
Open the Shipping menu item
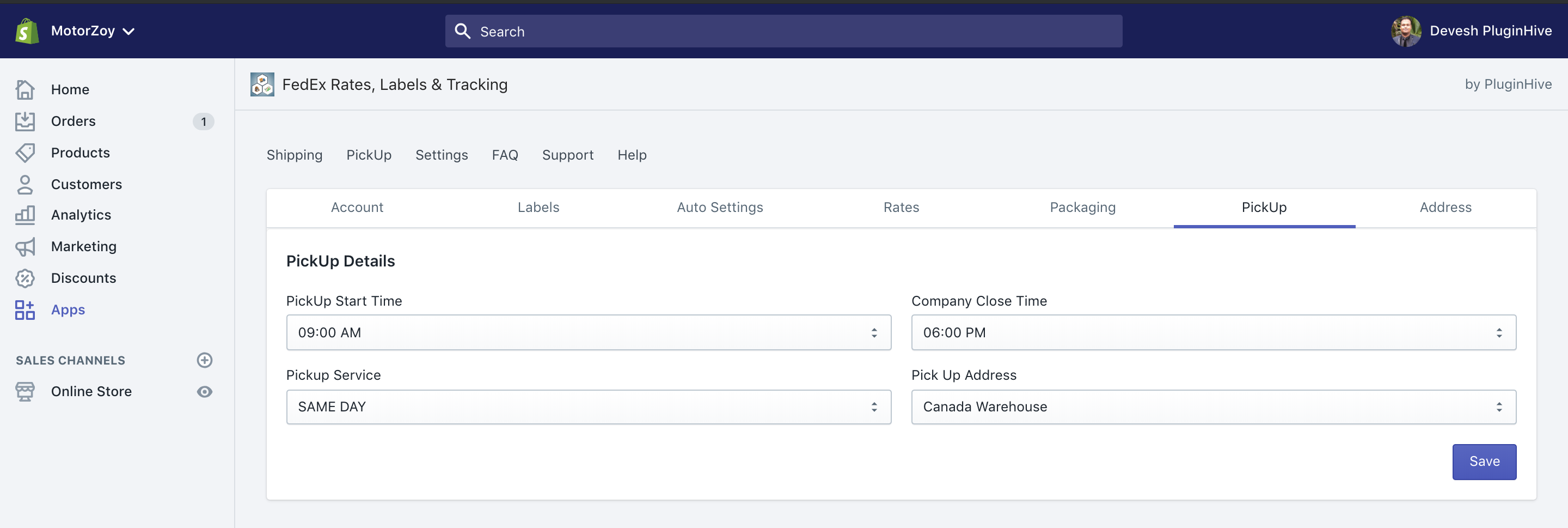(x=295, y=155)
